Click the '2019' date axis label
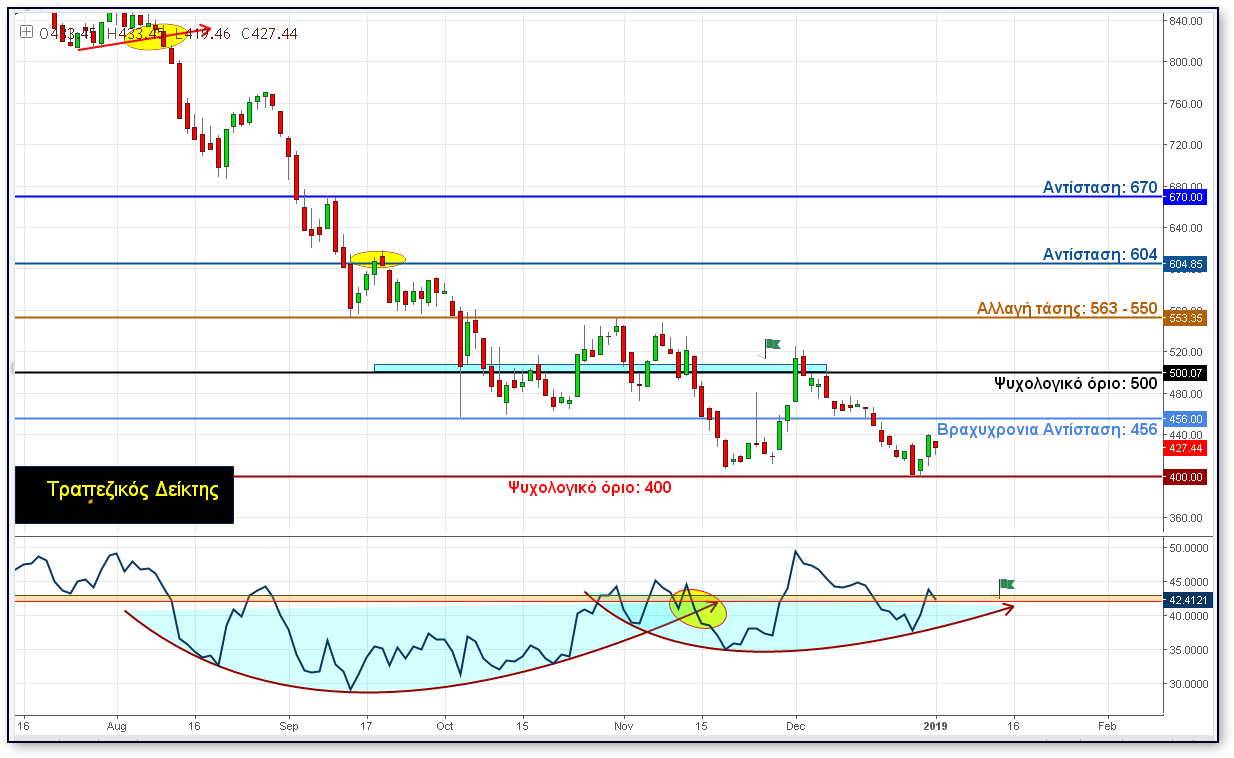The width and height of the screenshot is (1234, 758). (x=935, y=725)
